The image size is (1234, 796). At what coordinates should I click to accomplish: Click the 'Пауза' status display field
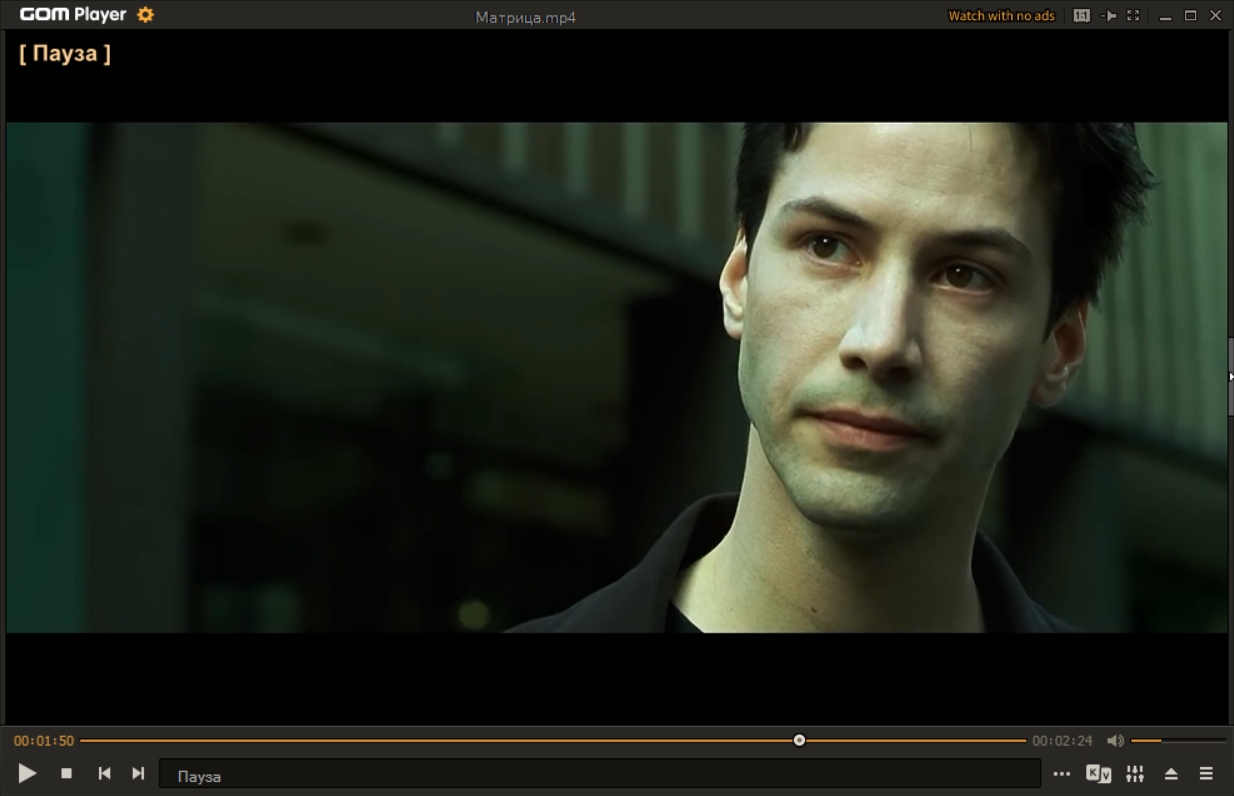click(x=600, y=774)
